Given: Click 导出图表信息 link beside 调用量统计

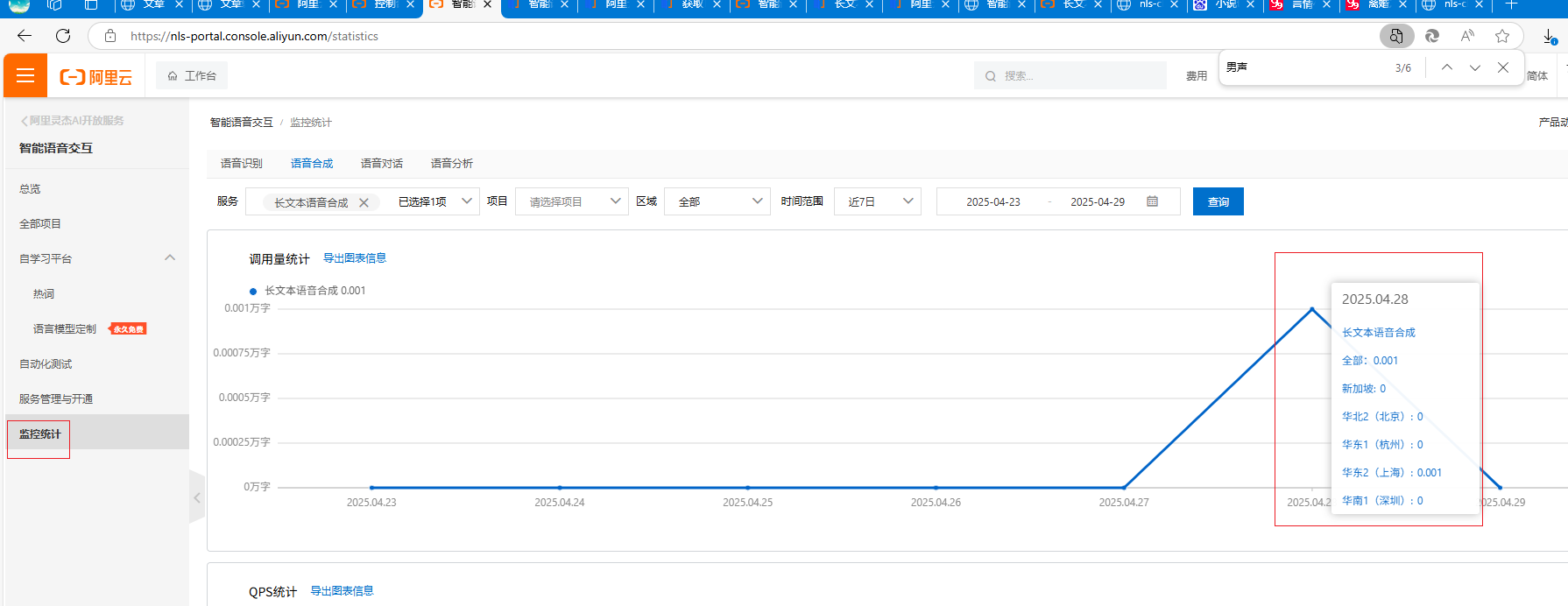Looking at the screenshot, I should coord(355,258).
